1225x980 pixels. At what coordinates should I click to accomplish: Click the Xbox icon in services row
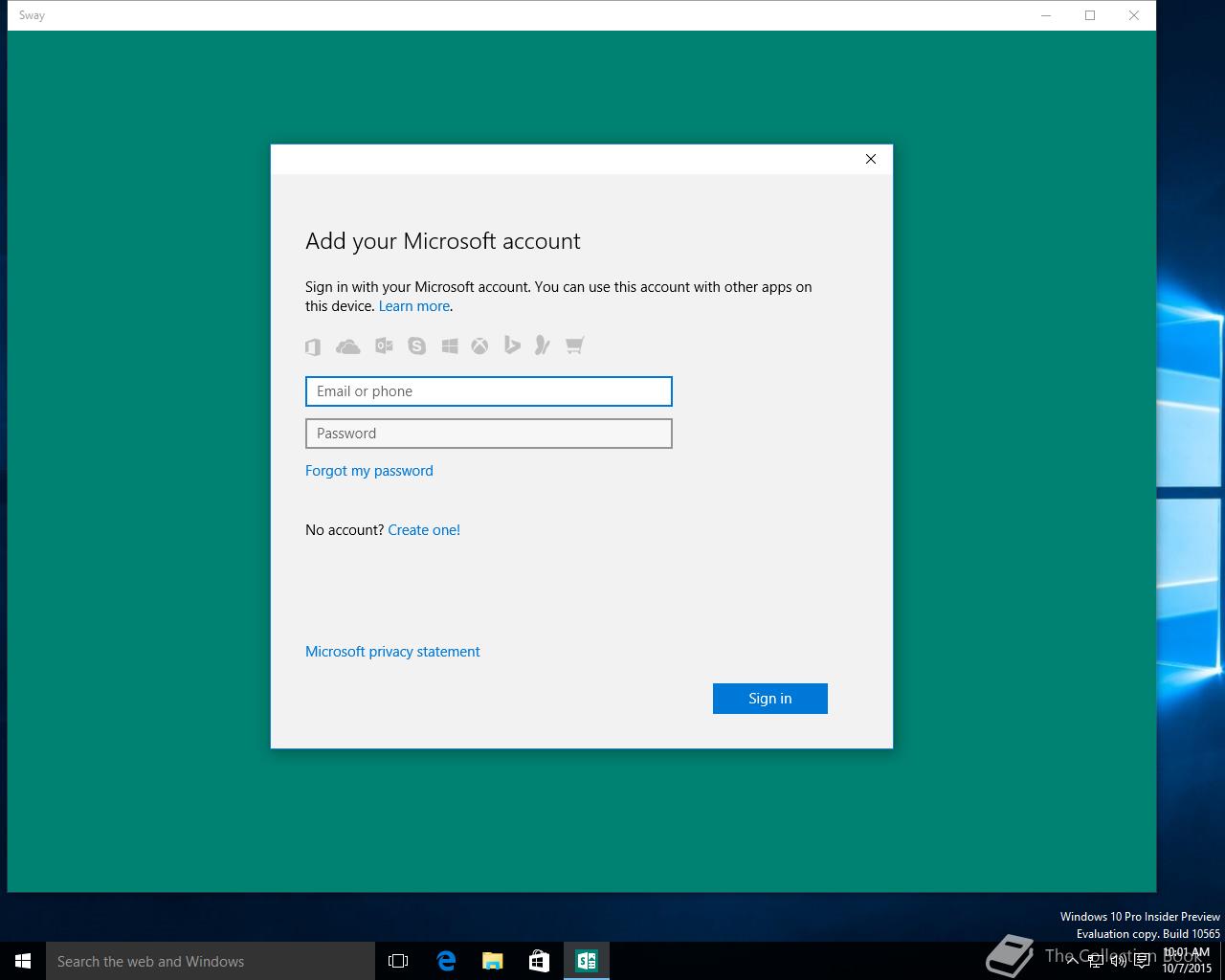tap(479, 345)
